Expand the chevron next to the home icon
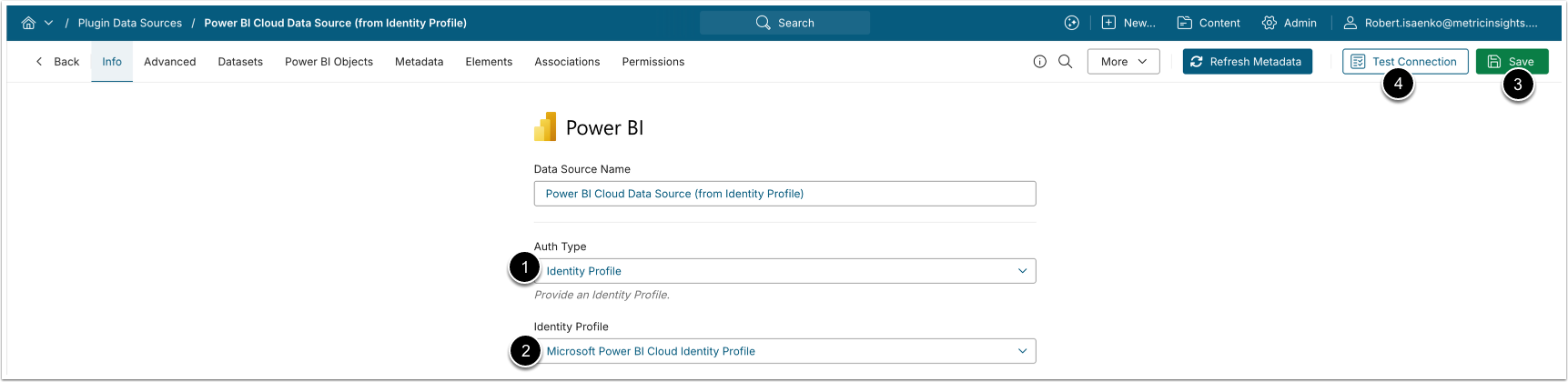Viewport: 1568px width, 382px height. pos(49,23)
